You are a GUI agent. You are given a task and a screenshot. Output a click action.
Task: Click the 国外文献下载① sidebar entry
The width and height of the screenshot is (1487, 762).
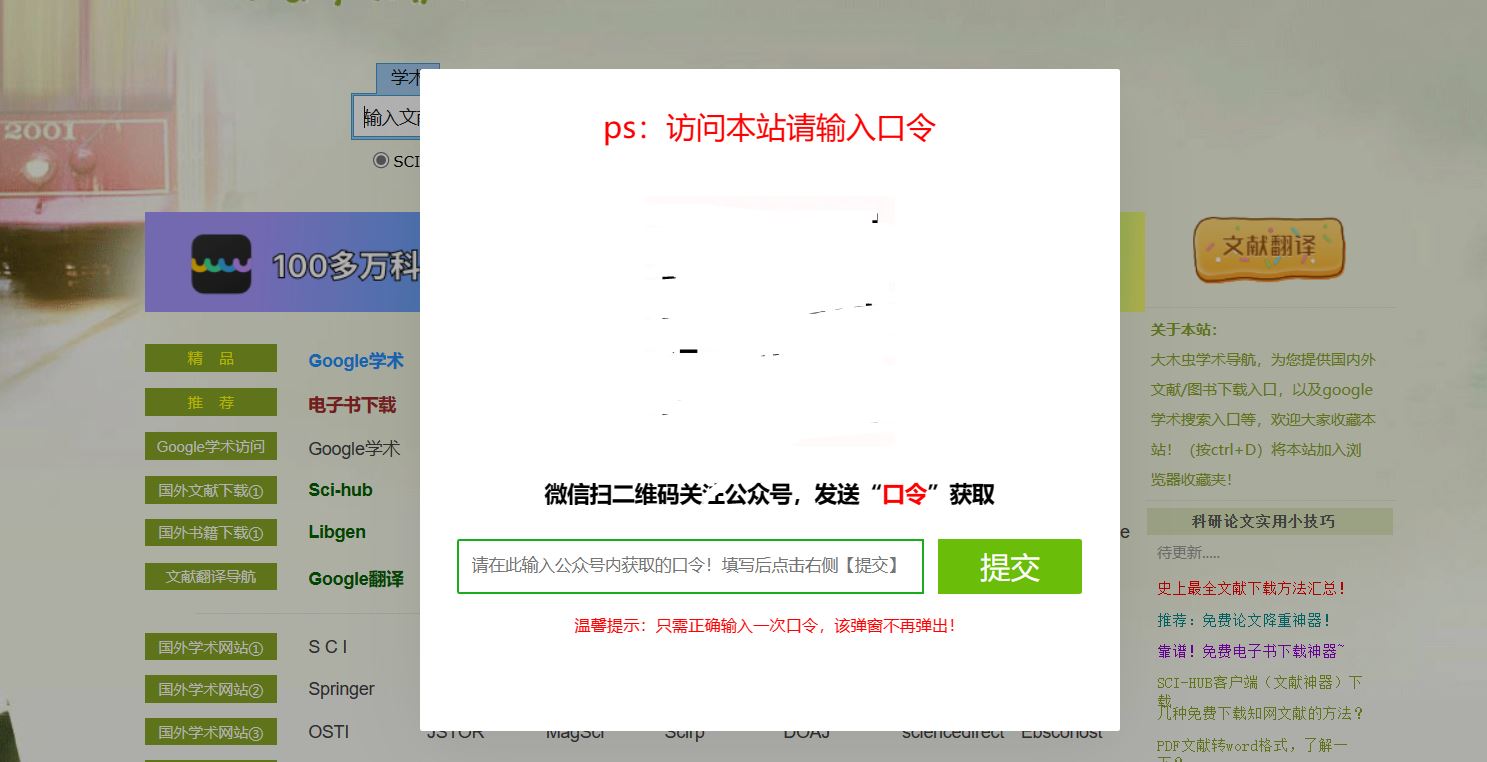211,490
